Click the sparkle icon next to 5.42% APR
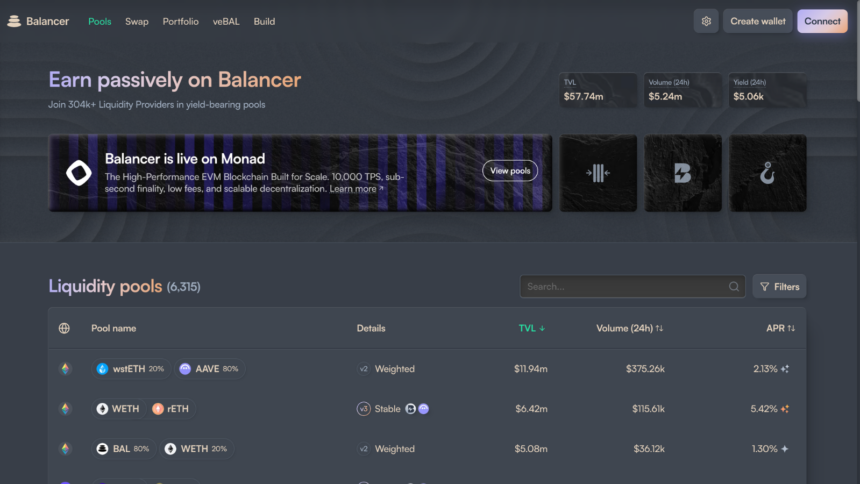The image size is (860, 484). (785, 409)
